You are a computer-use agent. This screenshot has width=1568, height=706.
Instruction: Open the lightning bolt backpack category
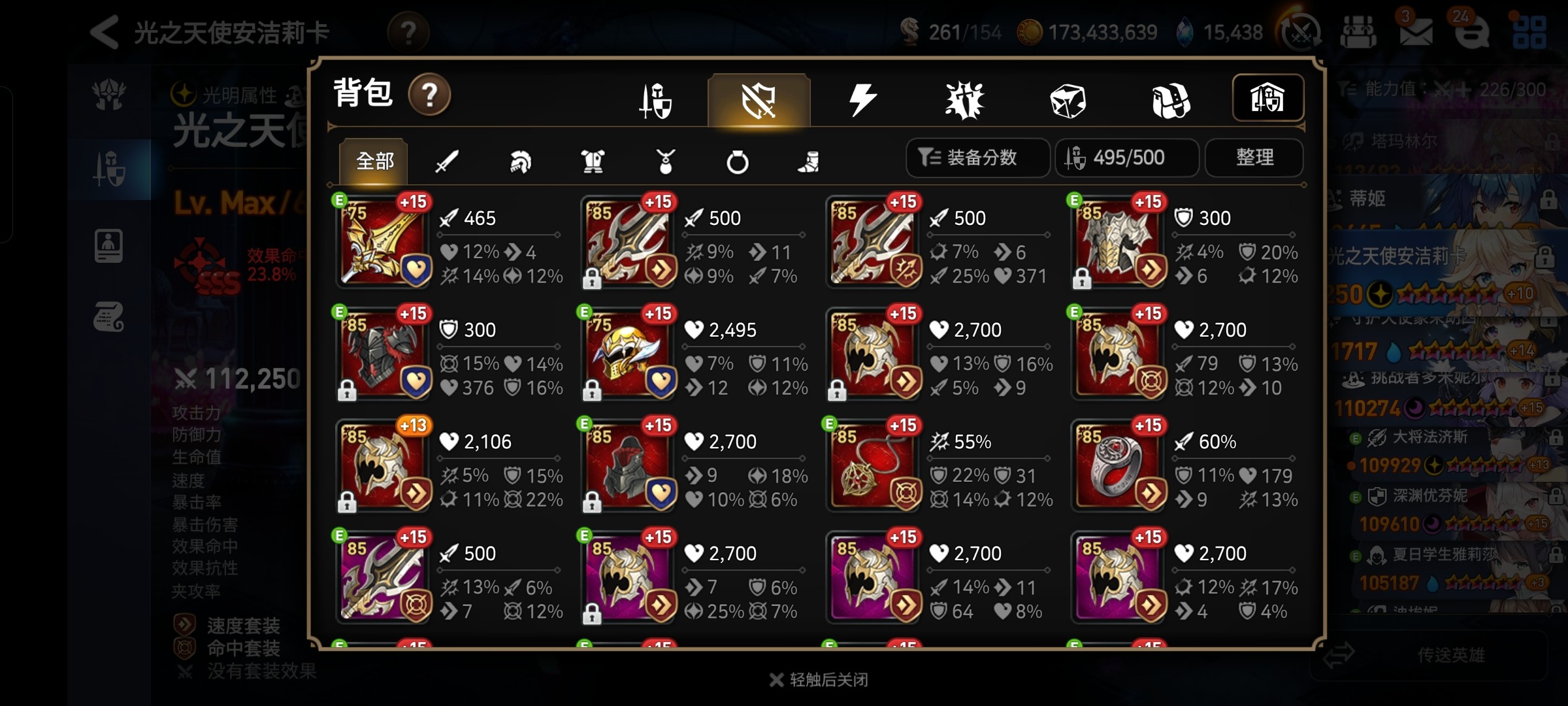pos(862,100)
